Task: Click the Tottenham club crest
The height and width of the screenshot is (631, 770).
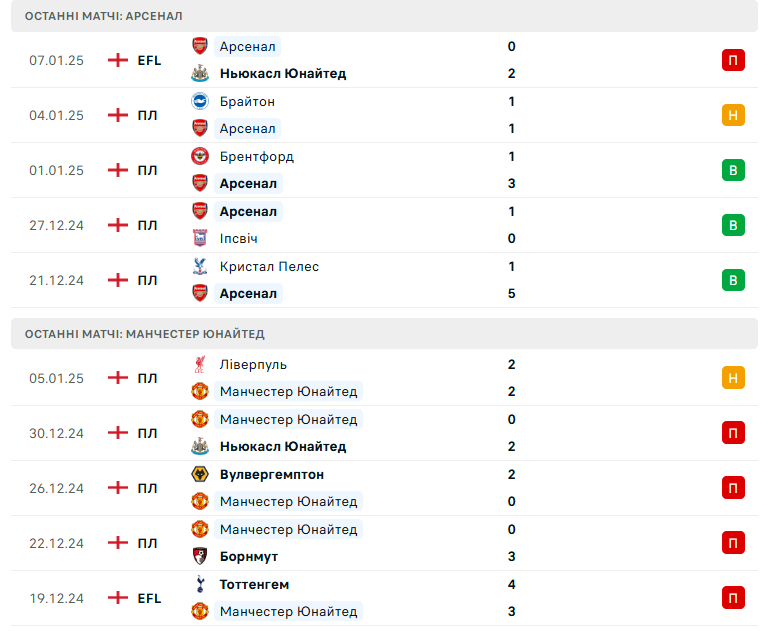Action: pos(199,584)
